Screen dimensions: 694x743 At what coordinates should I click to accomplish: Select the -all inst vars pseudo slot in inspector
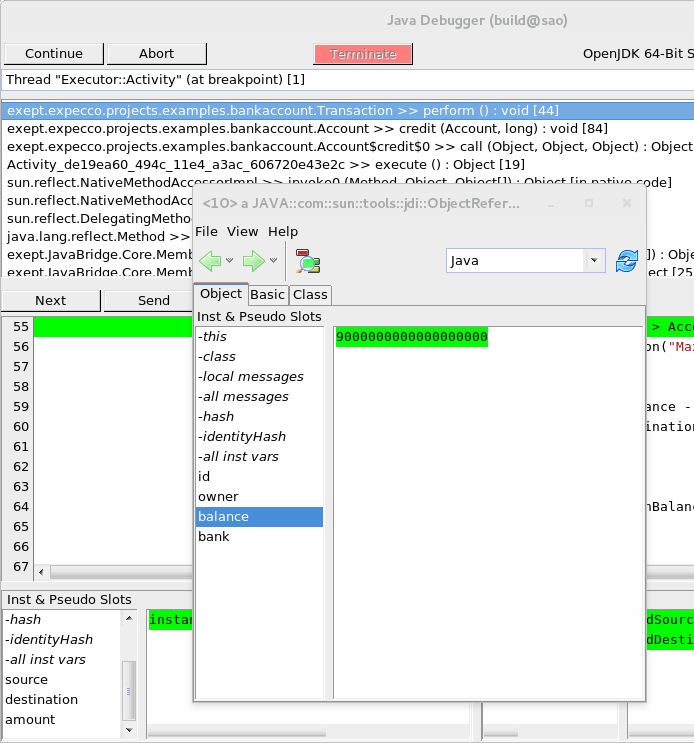click(x=238, y=457)
